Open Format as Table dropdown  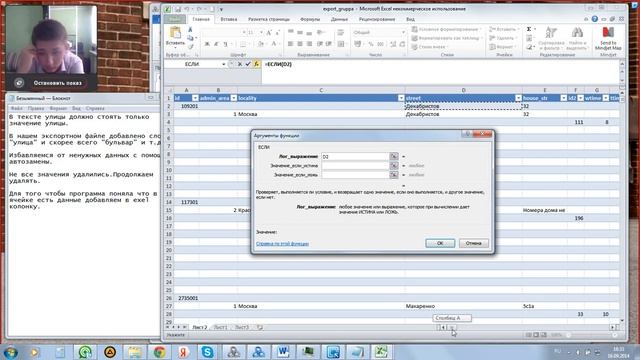pos(447,38)
